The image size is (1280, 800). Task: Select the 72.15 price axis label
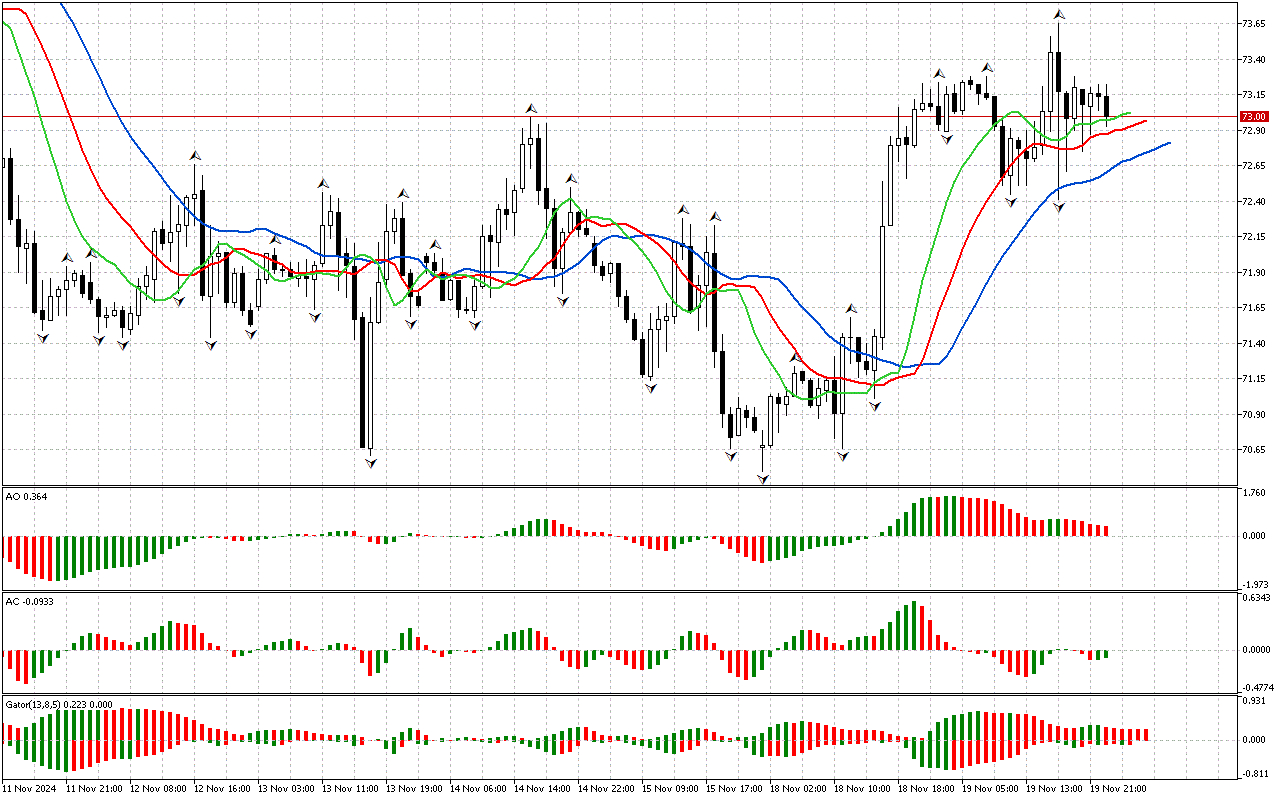pos(1254,237)
